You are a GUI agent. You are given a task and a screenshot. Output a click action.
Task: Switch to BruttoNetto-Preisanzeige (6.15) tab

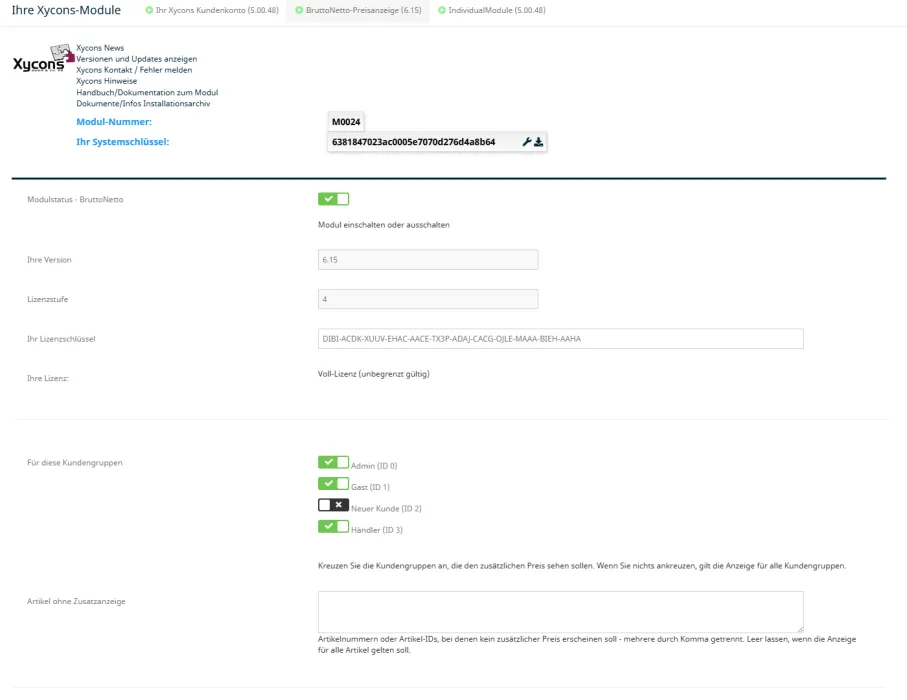(358, 10)
